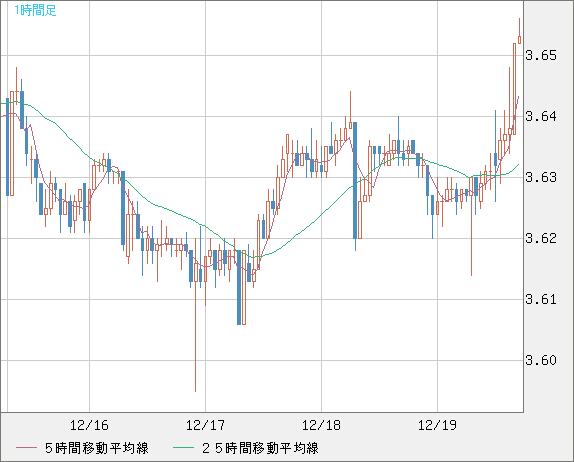This screenshot has width=574, height=462.
Task: Click the purple legend line swatch
Action: [26, 448]
